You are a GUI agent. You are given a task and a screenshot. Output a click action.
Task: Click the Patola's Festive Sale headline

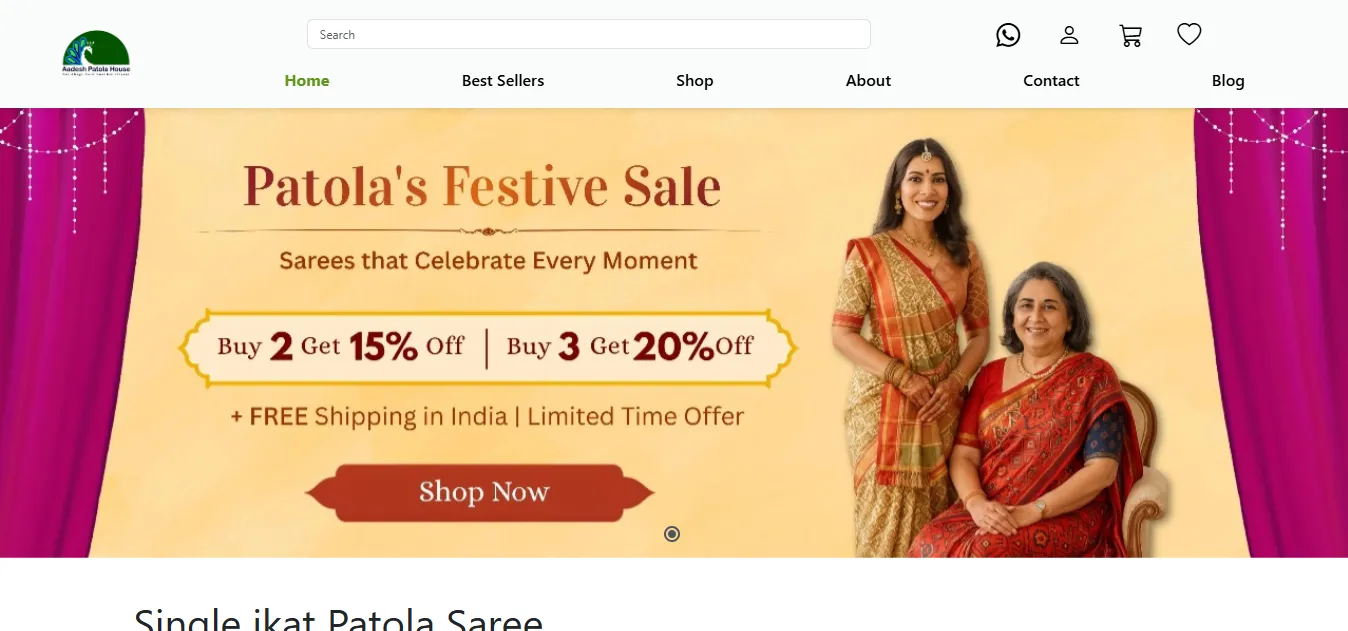pyautogui.click(x=482, y=186)
